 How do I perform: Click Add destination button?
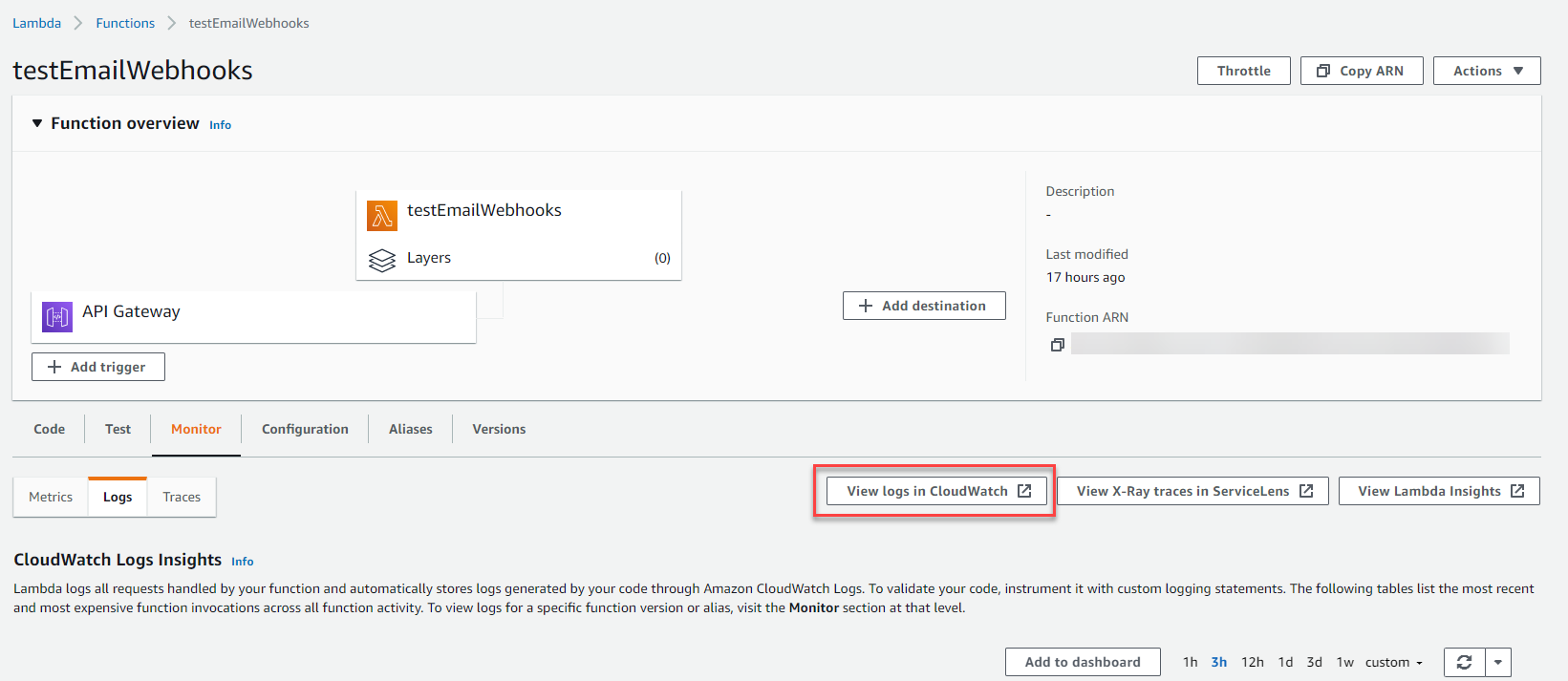[924, 306]
